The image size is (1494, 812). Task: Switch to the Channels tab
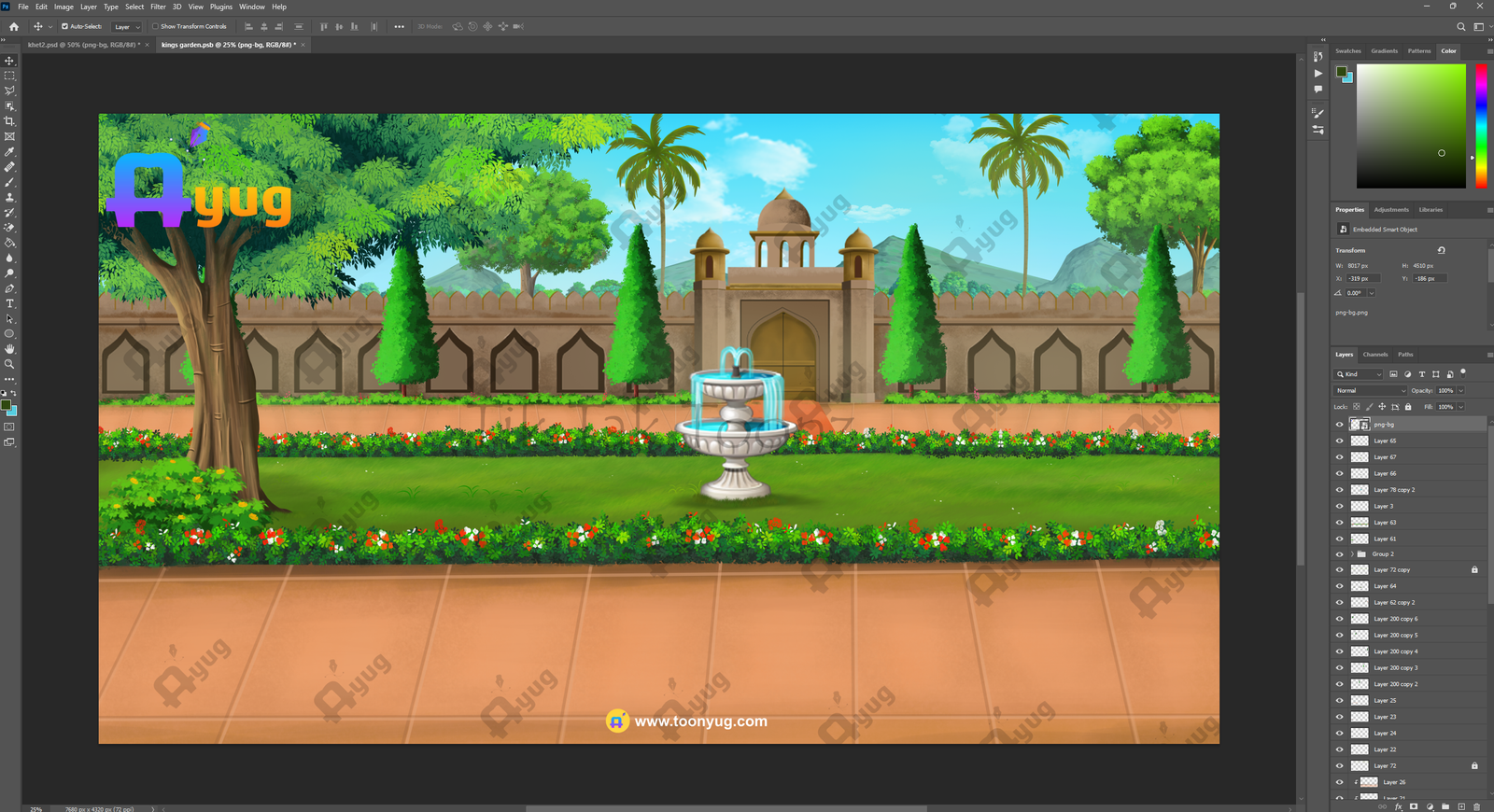point(1374,355)
